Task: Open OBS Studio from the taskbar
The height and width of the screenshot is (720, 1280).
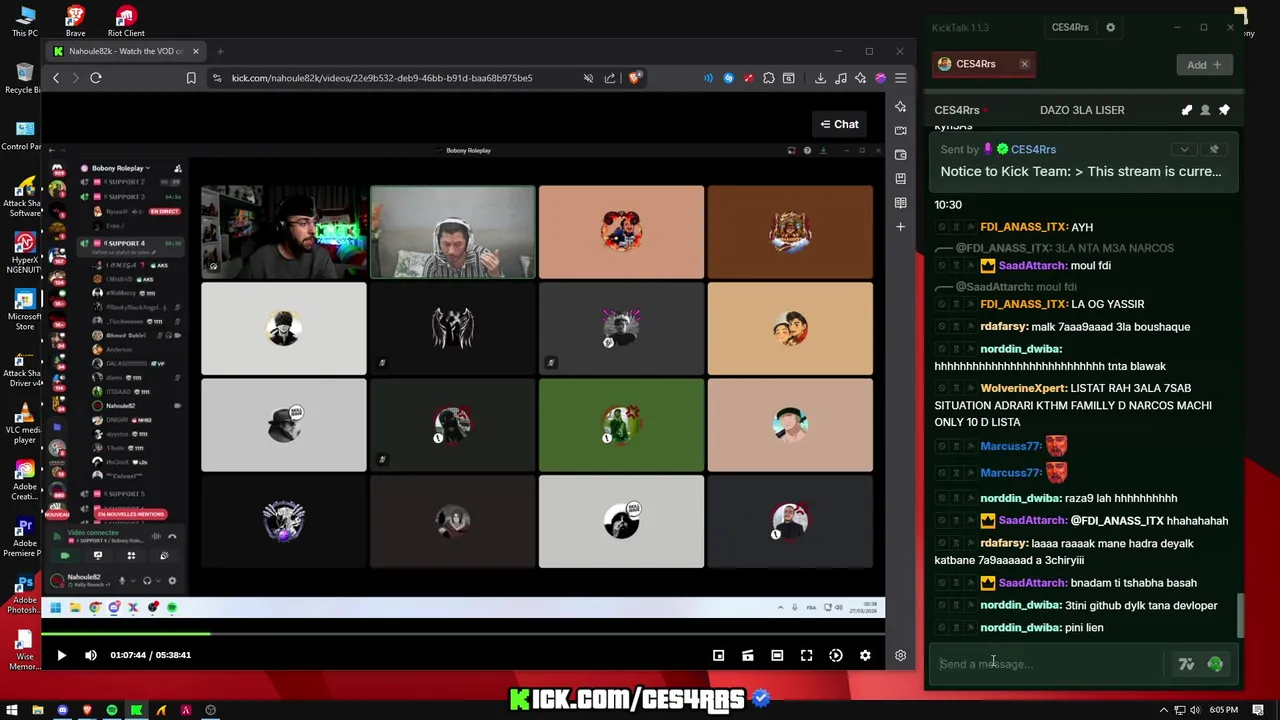Action: pyautogui.click(x=210, y=710)
